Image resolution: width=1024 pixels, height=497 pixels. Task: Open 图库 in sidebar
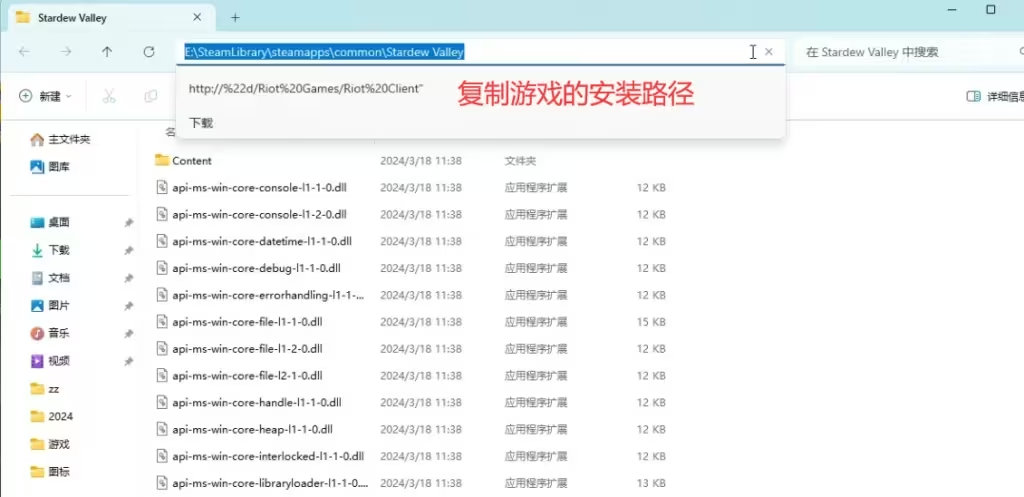coord(50,167)
